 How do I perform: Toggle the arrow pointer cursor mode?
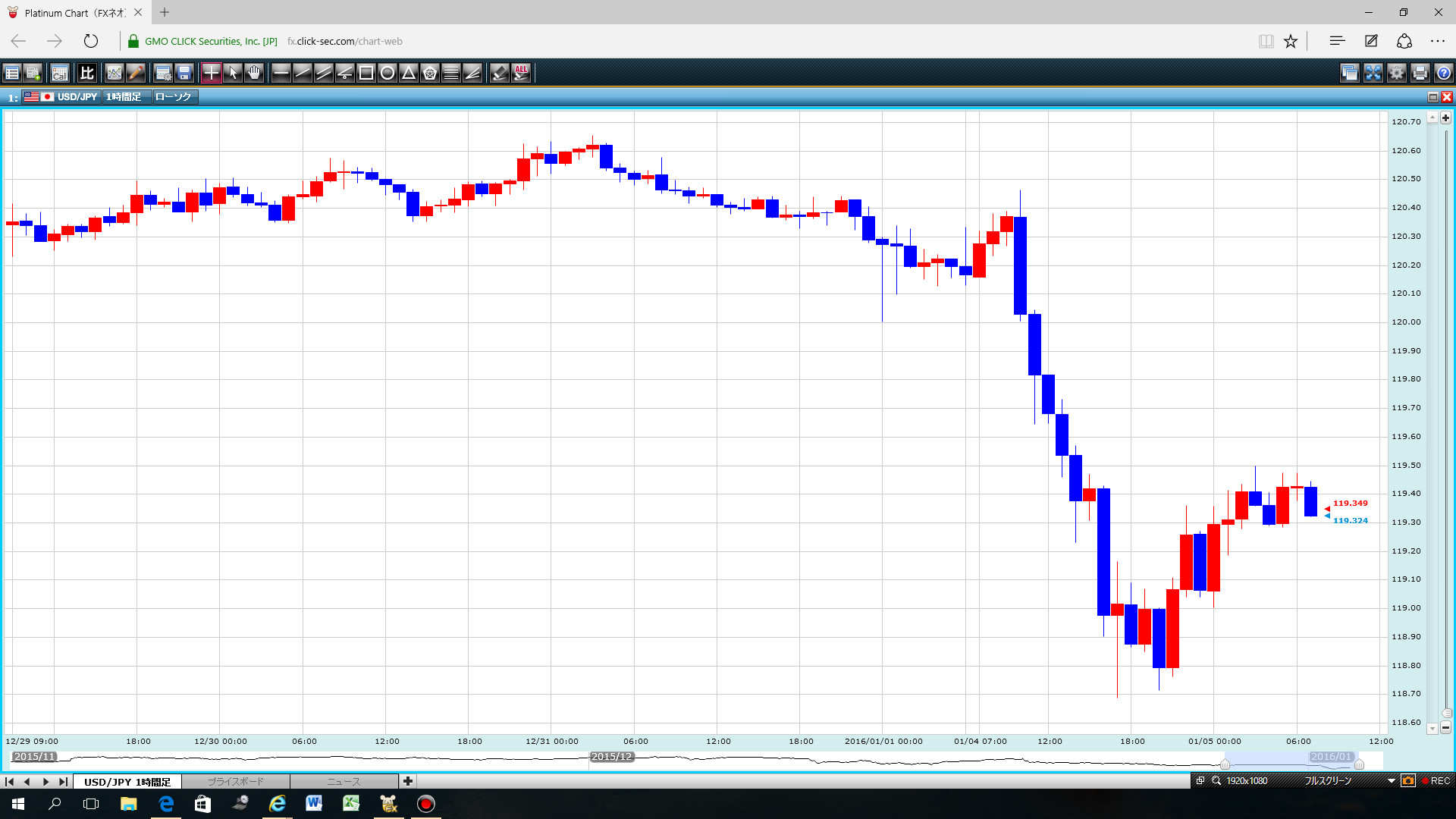pyautogui.click(x=233, y=73)
